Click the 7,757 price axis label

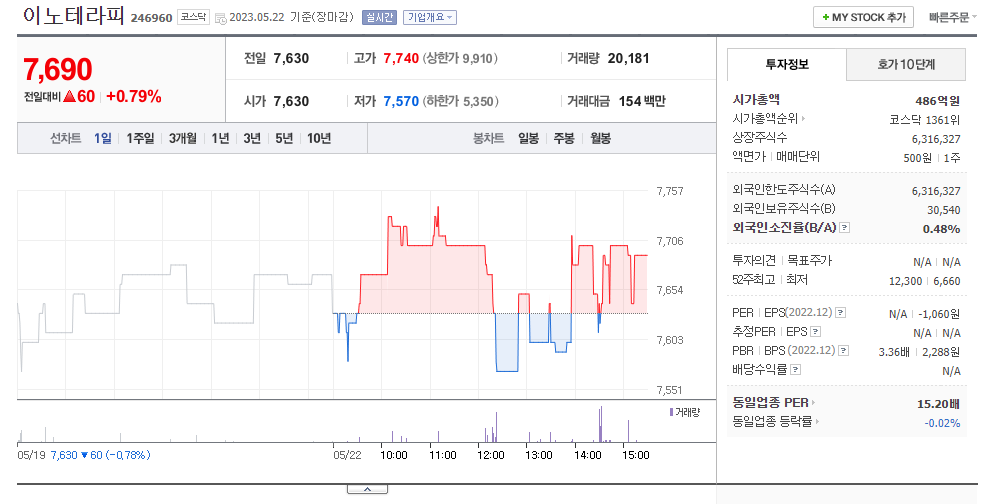tap(670, 191)
